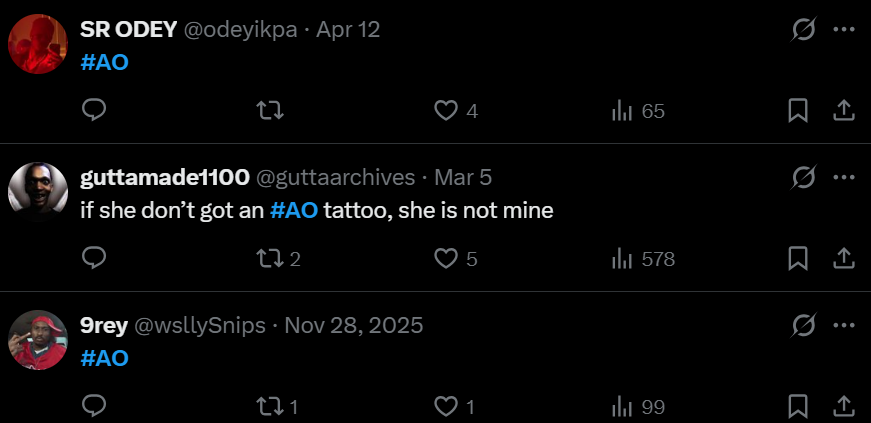Repost SR ODEY's #AO post

click(270, 111)
